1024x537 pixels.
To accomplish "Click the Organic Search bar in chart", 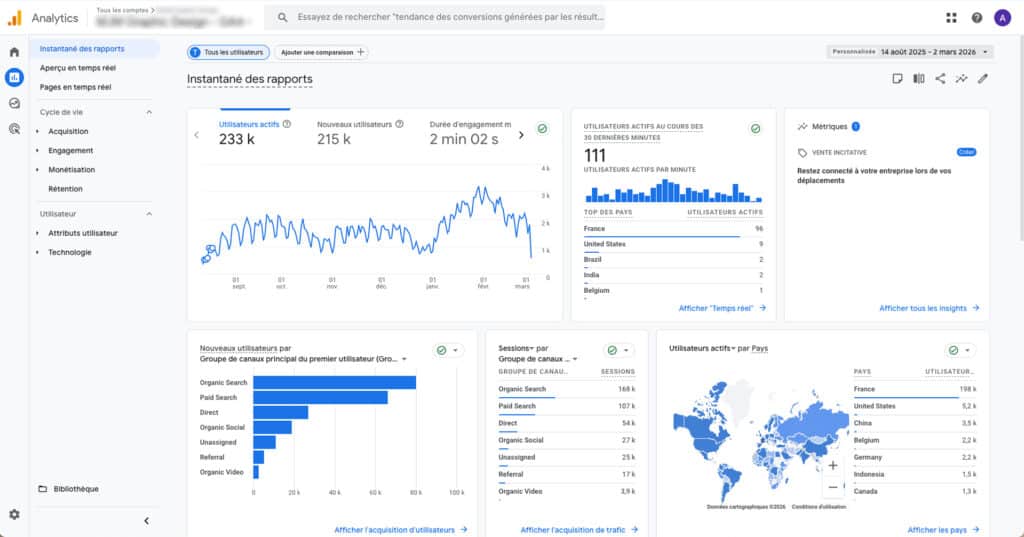I will 334,382.
